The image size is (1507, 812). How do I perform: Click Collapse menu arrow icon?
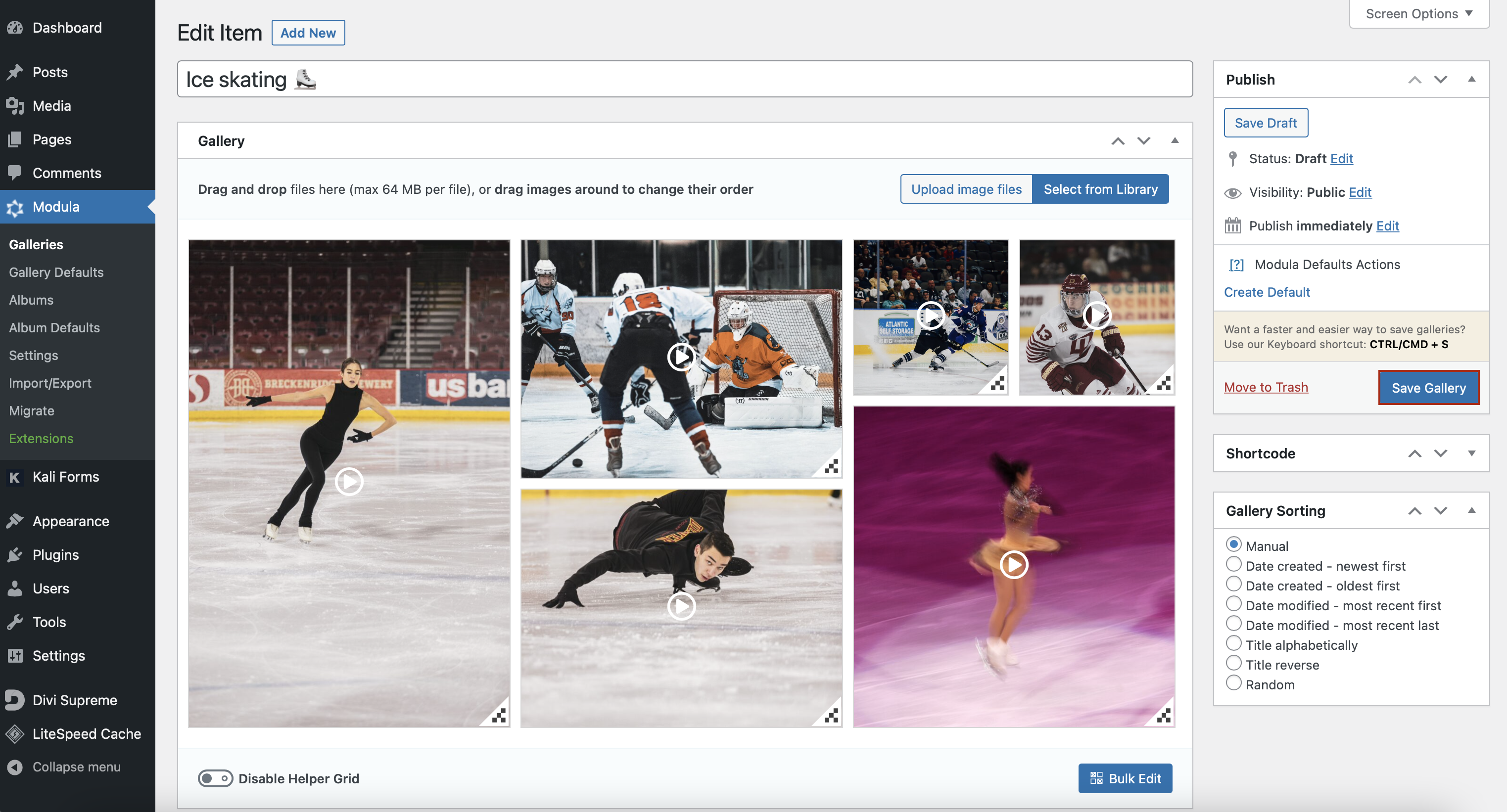pyautogui.click(x=15, y=767)
